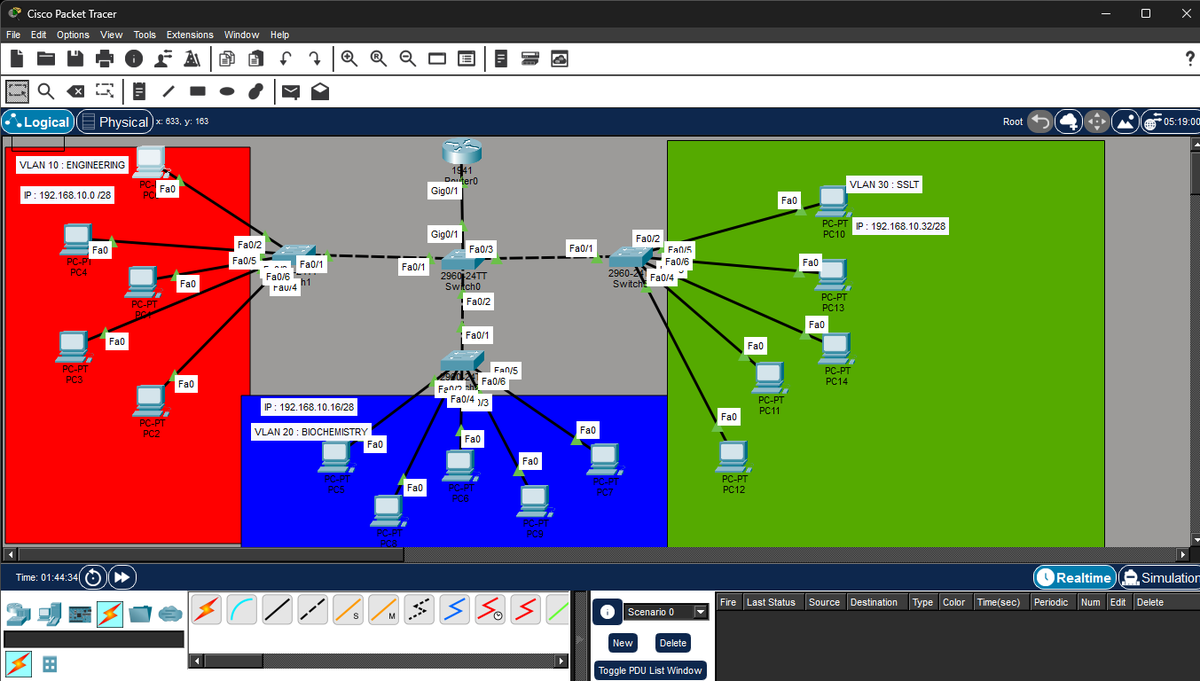Screen dimensions: 1200x681
Task: Choose the Draw Rectangle tool
Action: point(198,92)
